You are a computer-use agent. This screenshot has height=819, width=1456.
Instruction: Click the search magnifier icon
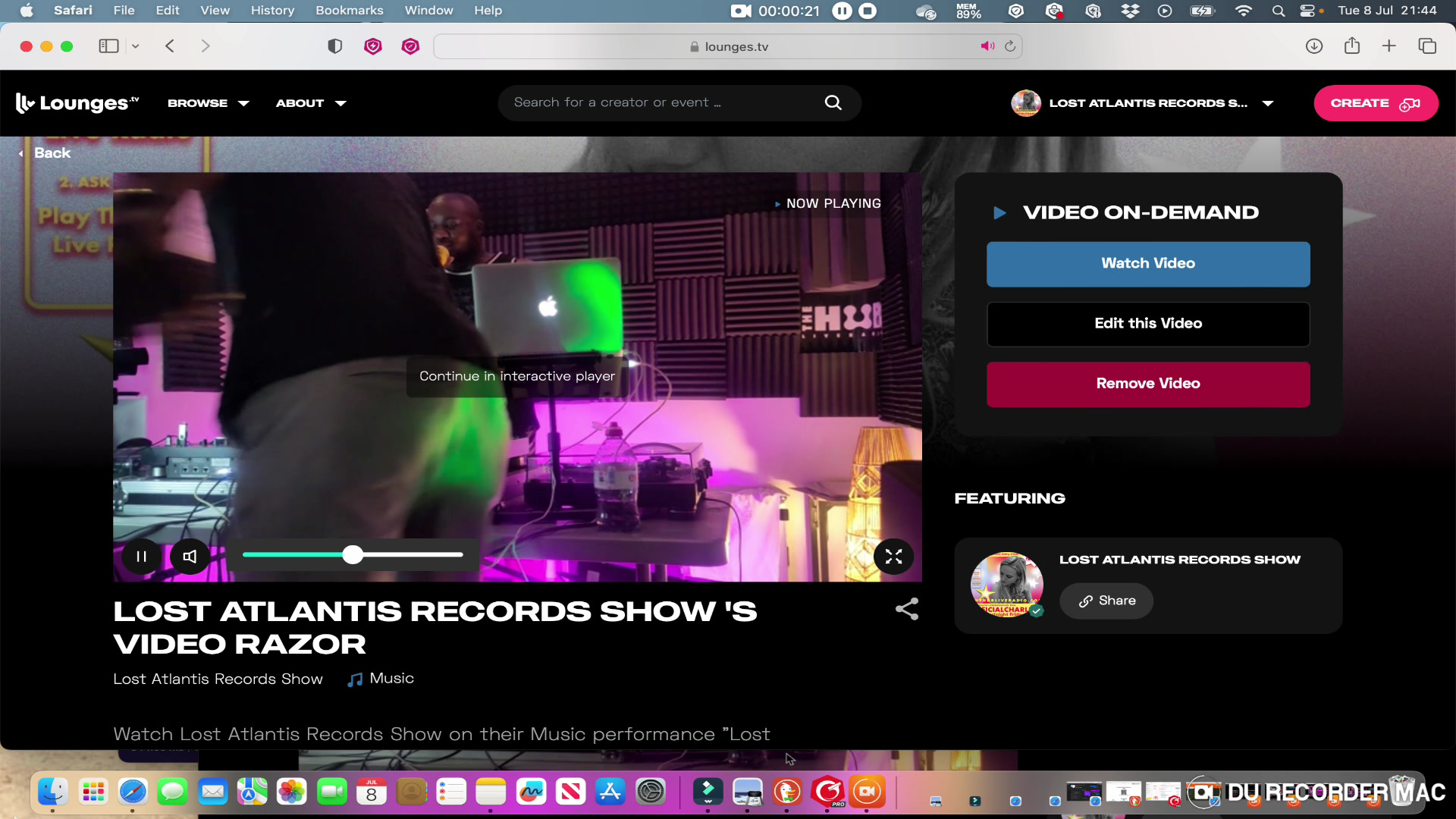[x=833, y=102]
